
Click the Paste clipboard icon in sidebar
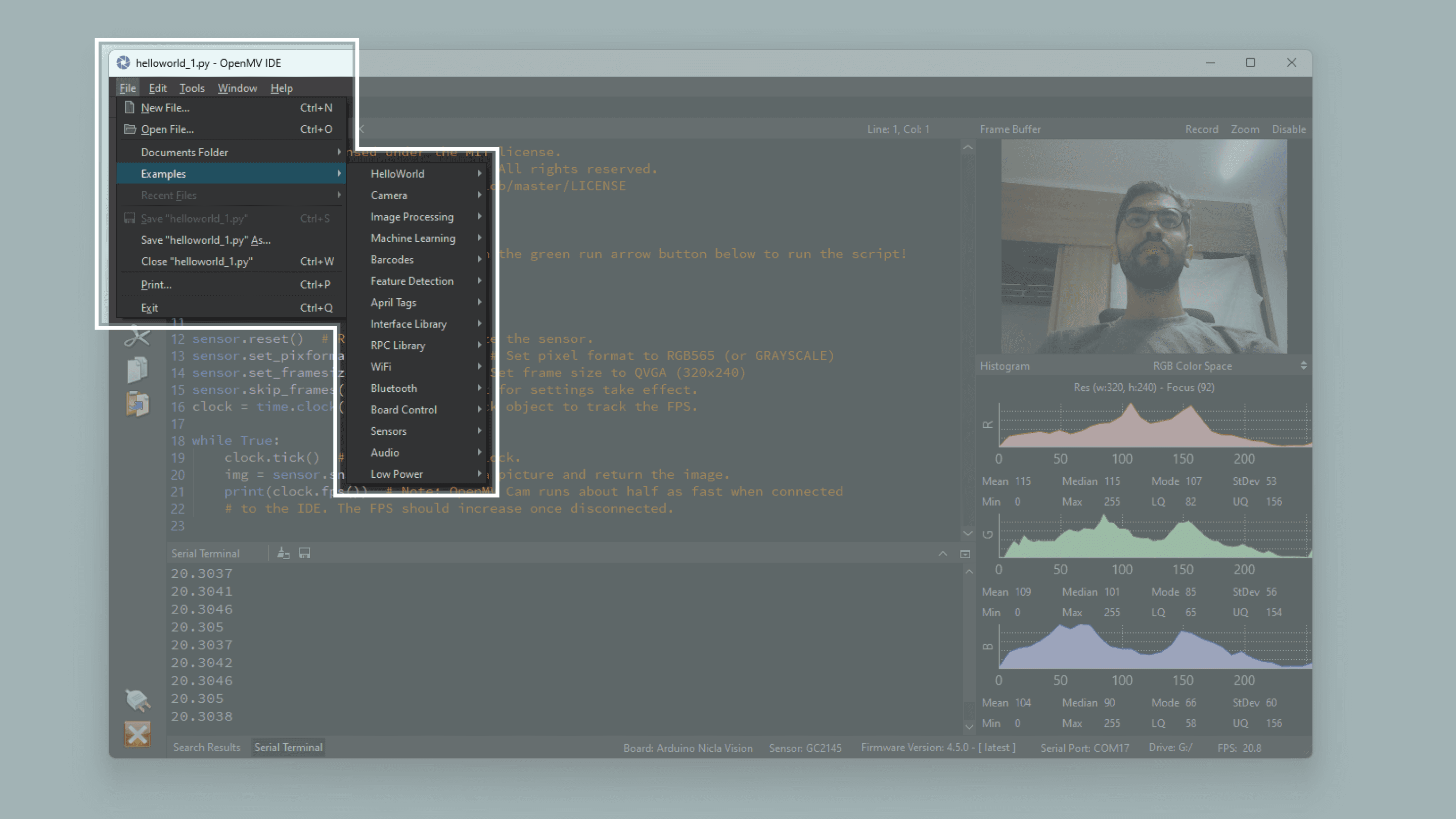pyautogui.click(x=138, y=404)
